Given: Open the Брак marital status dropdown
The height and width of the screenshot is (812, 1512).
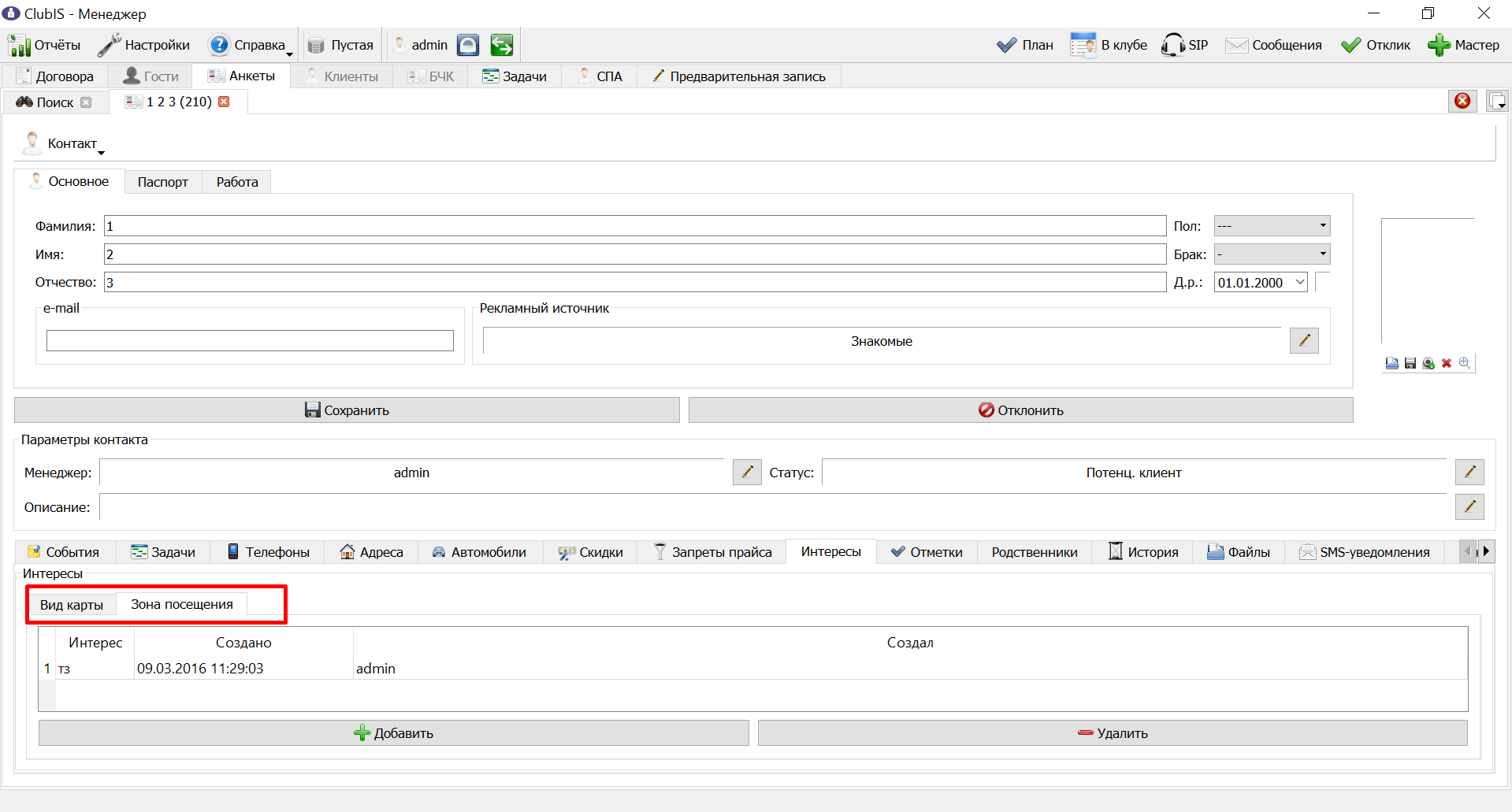Looking at the screenshot, I should pyautogui.click(x=1272, y=254).
